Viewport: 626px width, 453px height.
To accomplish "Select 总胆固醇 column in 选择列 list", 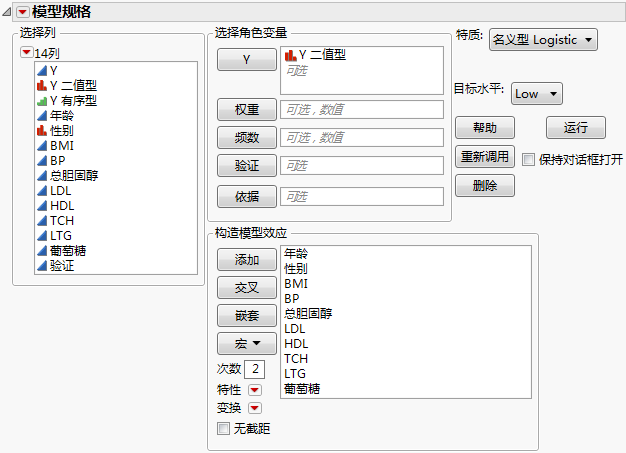I will [116, 176].
